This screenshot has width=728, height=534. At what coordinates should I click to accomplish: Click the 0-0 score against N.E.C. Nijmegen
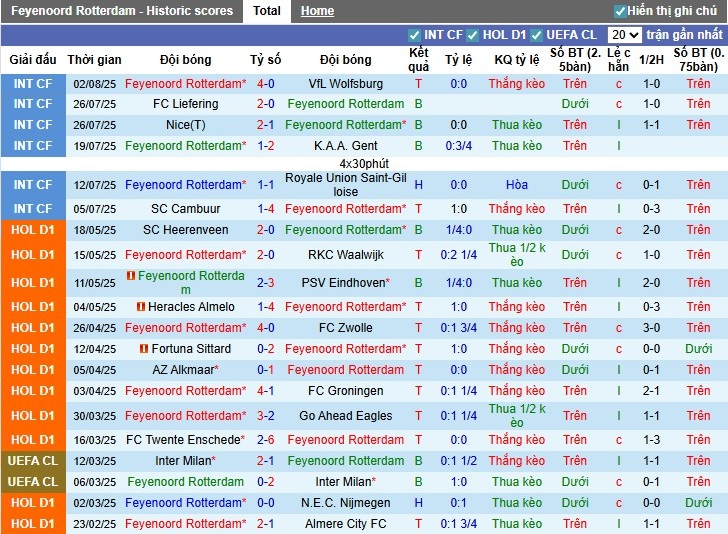266,503
